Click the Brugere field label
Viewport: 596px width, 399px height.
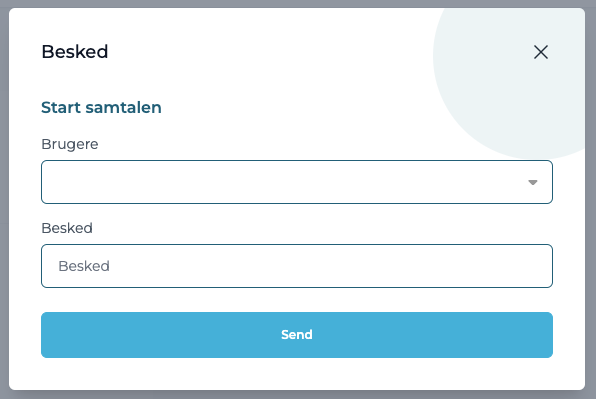click(70, 144)
